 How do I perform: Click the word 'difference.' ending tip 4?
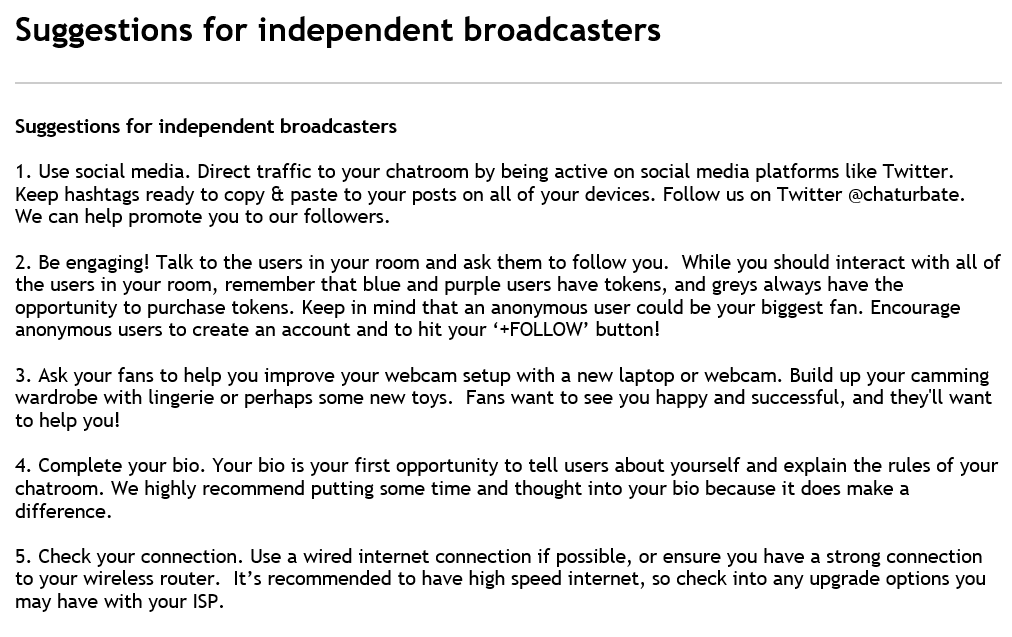tap(64, 511)
